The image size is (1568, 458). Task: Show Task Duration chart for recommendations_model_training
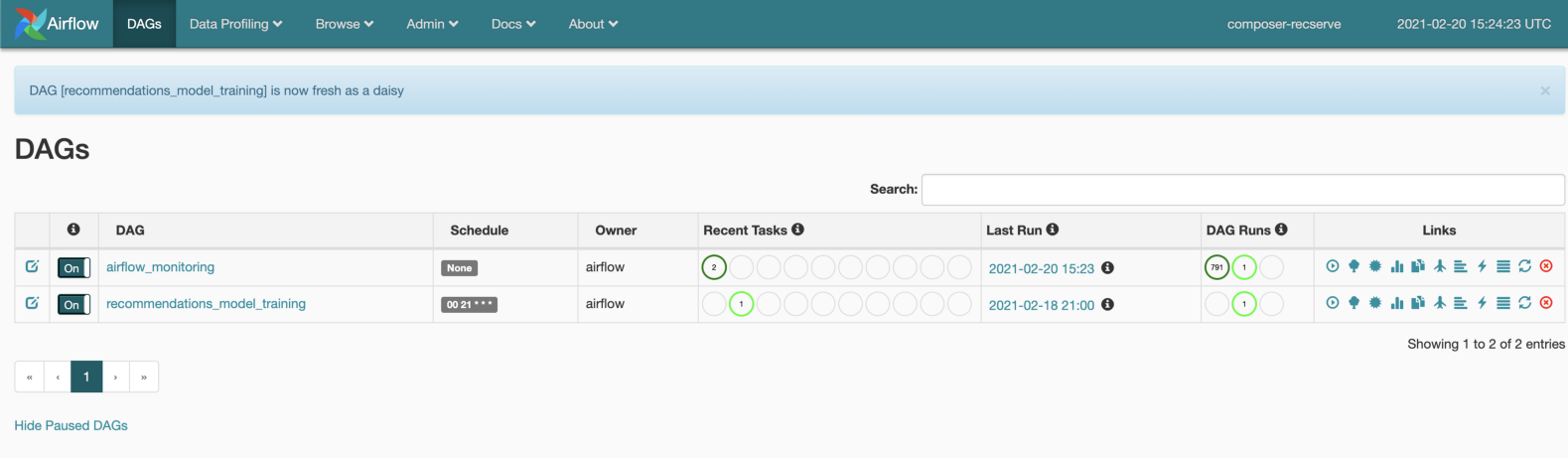point(1397,303)
